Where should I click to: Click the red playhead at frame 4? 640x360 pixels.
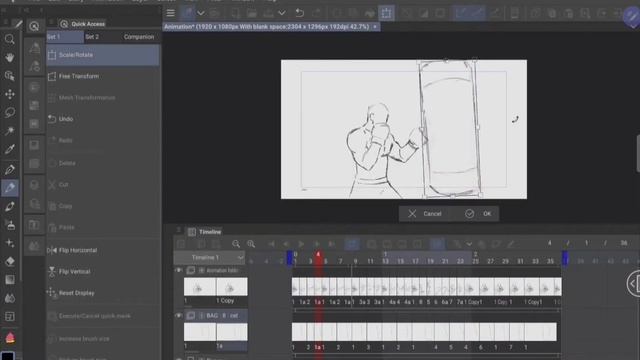click(x=318, y=258)
